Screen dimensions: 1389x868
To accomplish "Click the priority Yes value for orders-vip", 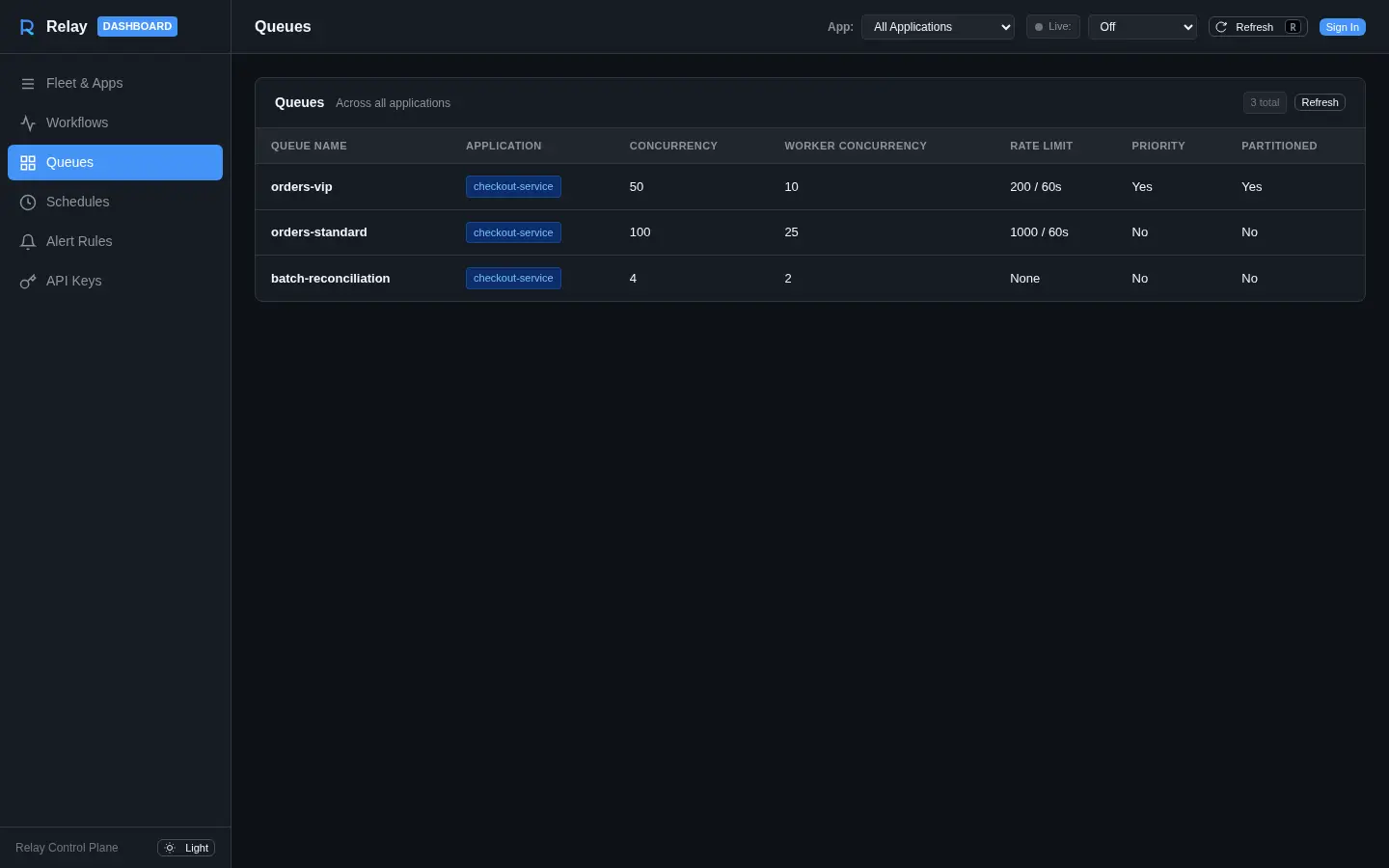I will coord(1142,186).
